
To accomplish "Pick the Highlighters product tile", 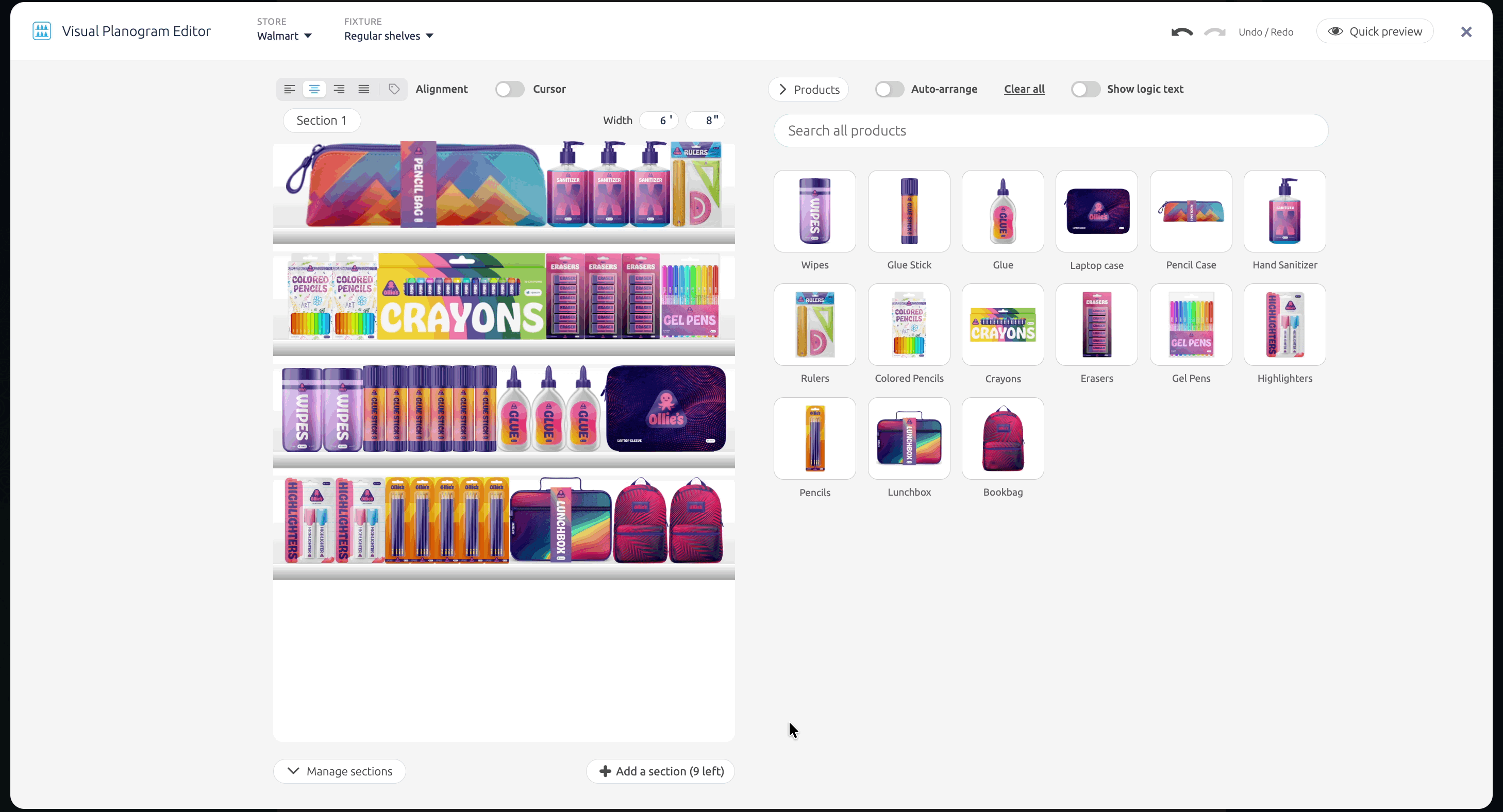I will pos(1285,325).
